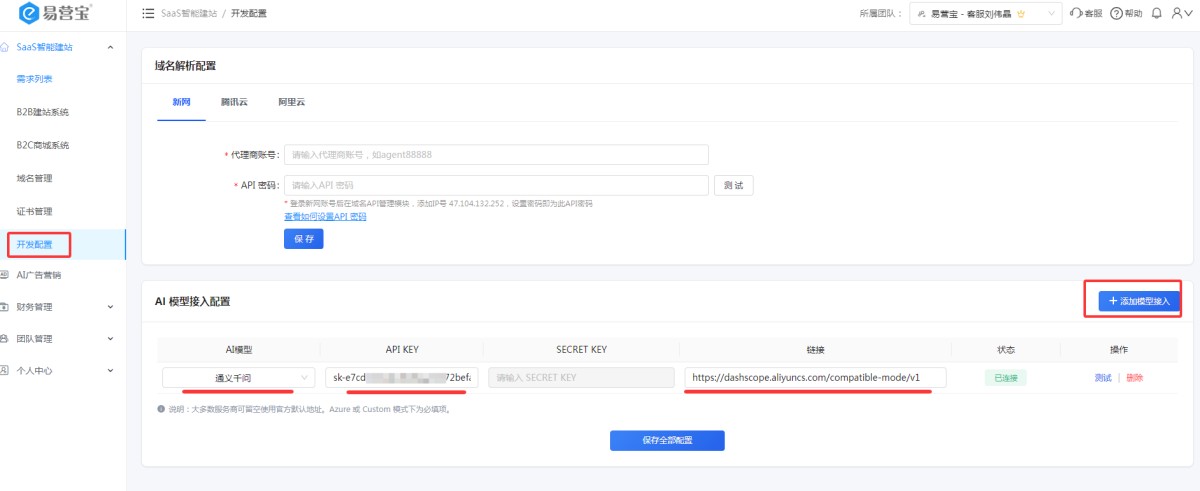Click the 财务管理 sidebar icon

point(5,307)
